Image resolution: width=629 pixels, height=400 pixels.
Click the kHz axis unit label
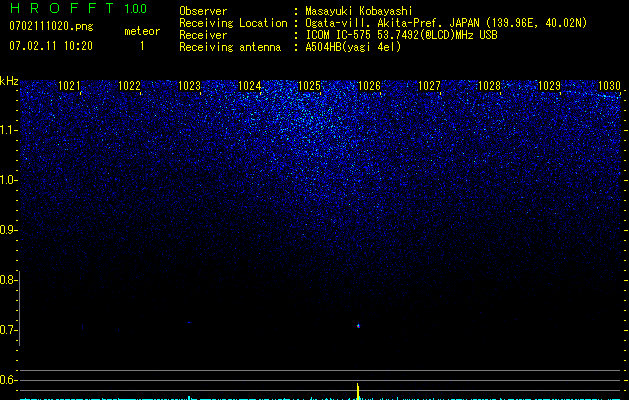click(9, 81)
